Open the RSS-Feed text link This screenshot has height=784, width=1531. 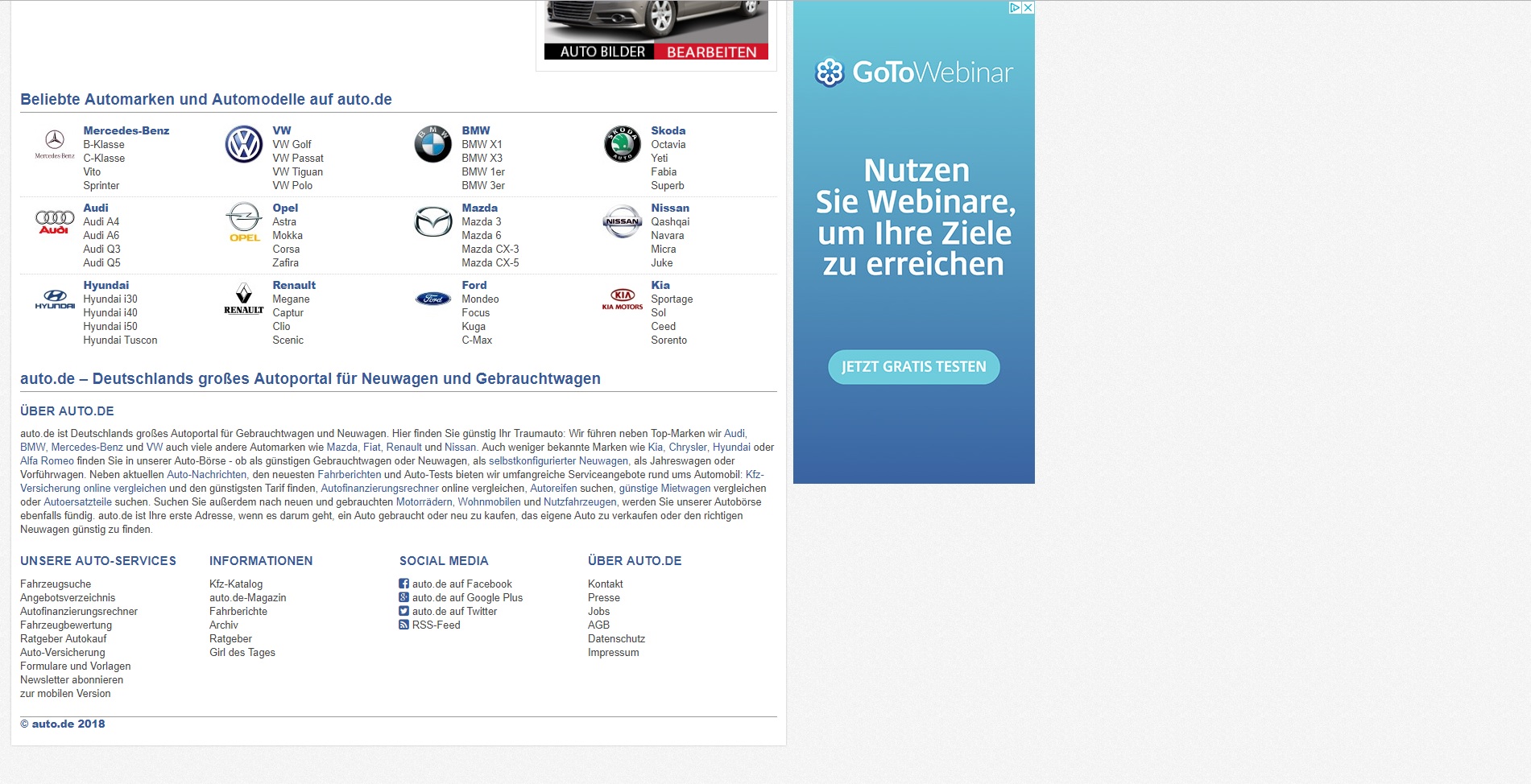[x=437, y=625]
